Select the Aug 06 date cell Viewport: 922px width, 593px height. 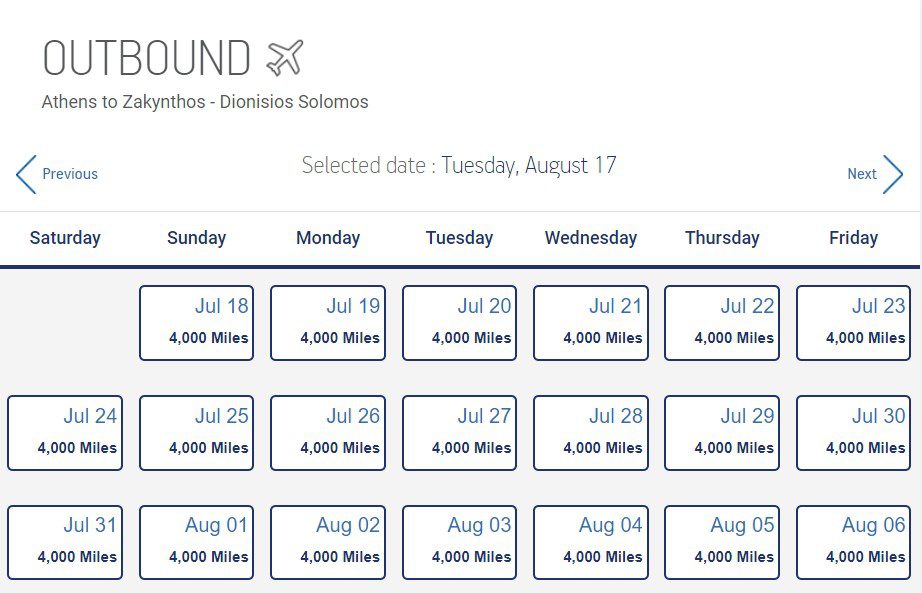853,542
